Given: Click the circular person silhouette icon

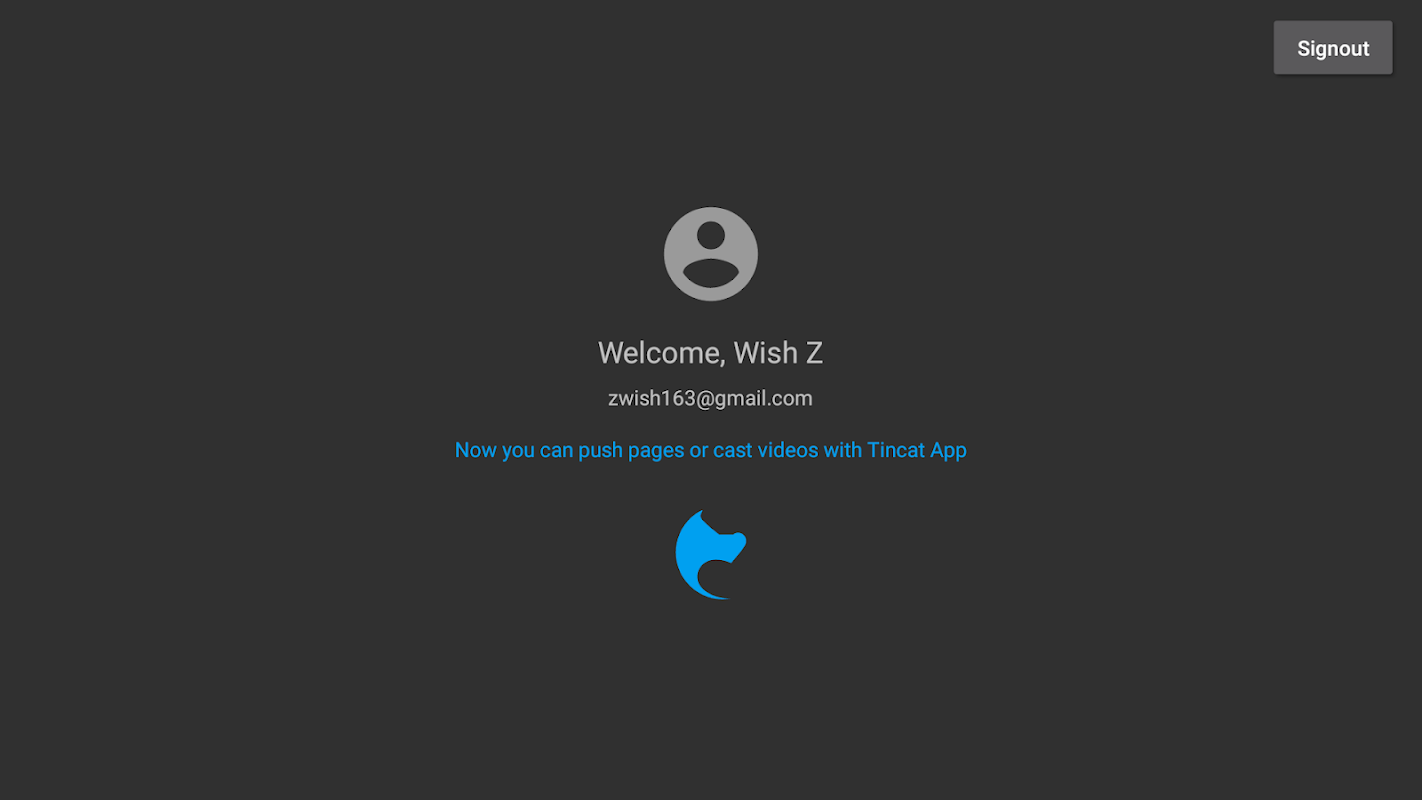Looking at the screenshot, I should click(x=711, y=254).
